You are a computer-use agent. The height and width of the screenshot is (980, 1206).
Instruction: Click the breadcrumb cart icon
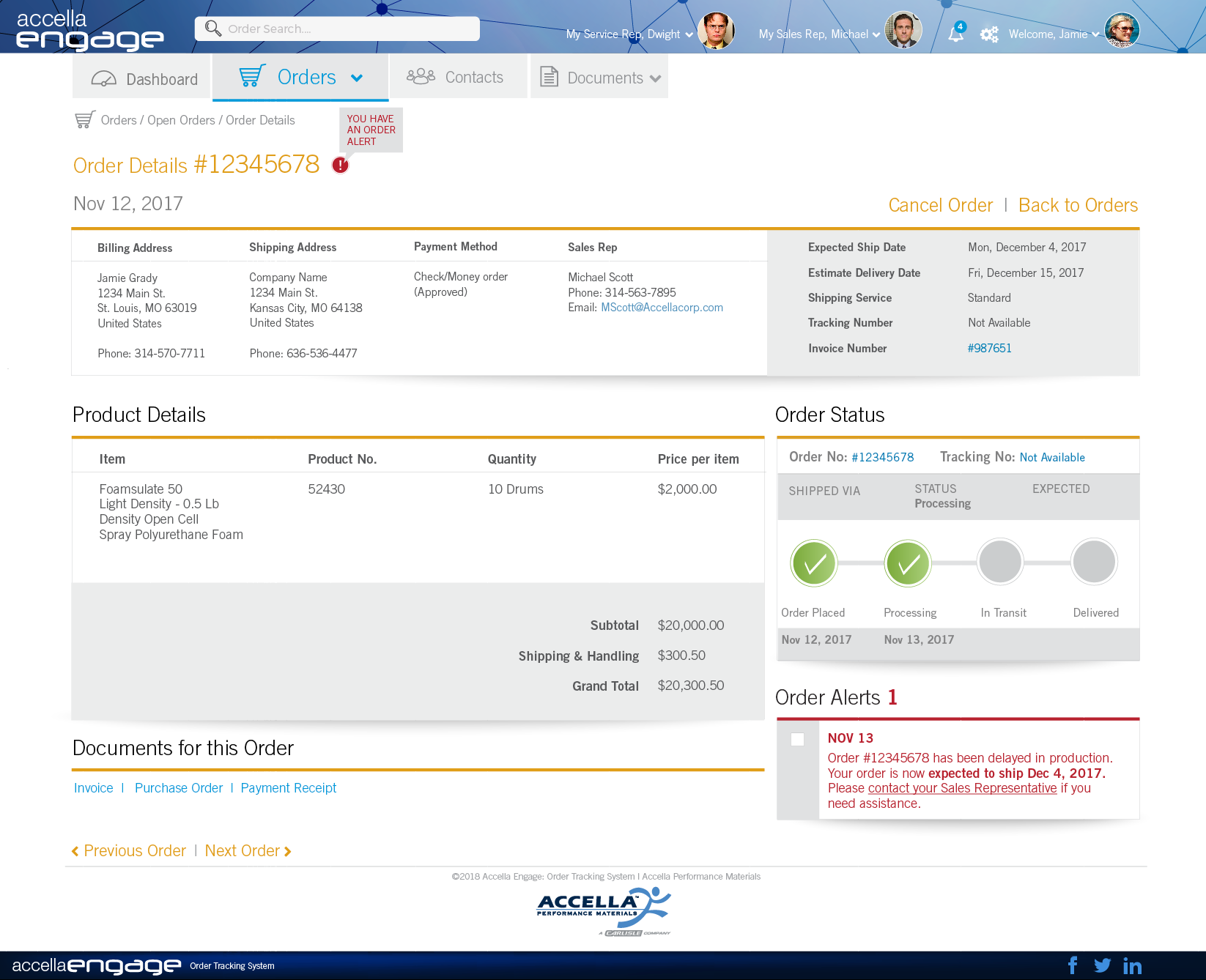[85, 119]
